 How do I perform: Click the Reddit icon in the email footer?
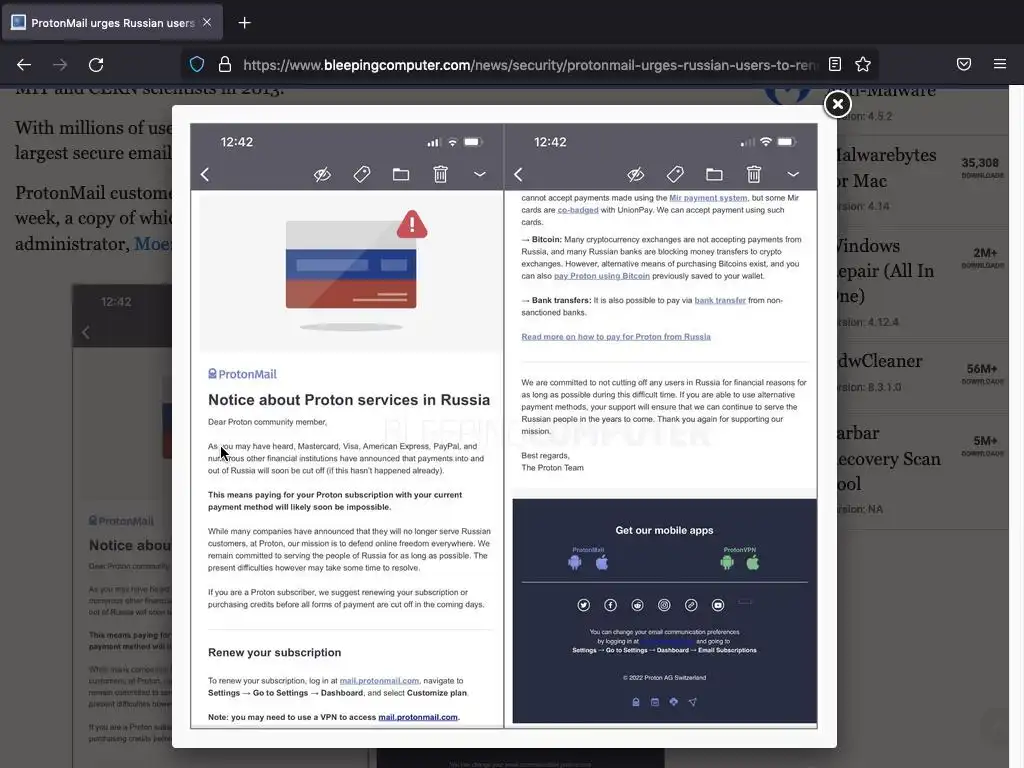click(637, 605)
